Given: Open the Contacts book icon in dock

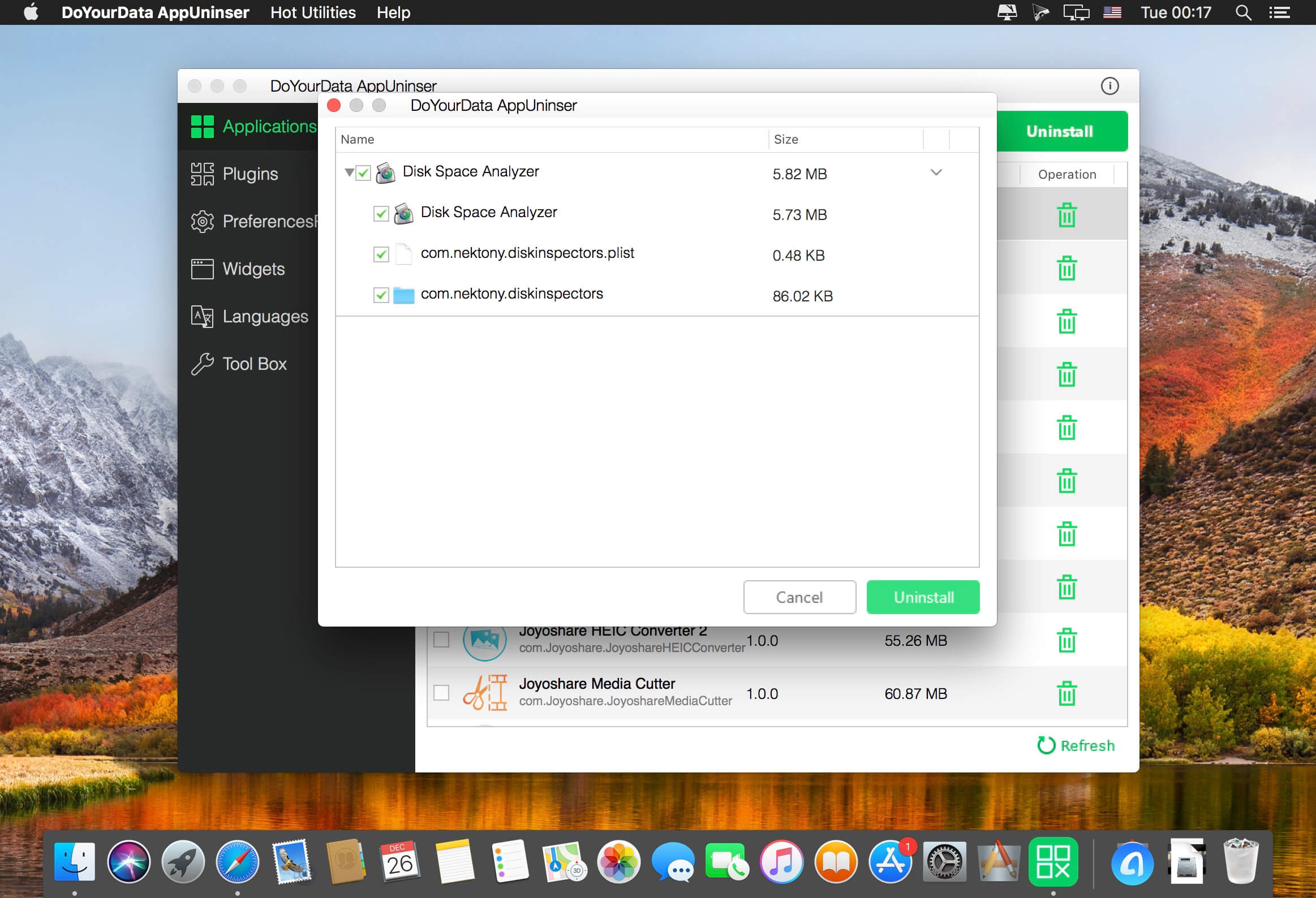Looking at the screenshot, I should [346, 861].
